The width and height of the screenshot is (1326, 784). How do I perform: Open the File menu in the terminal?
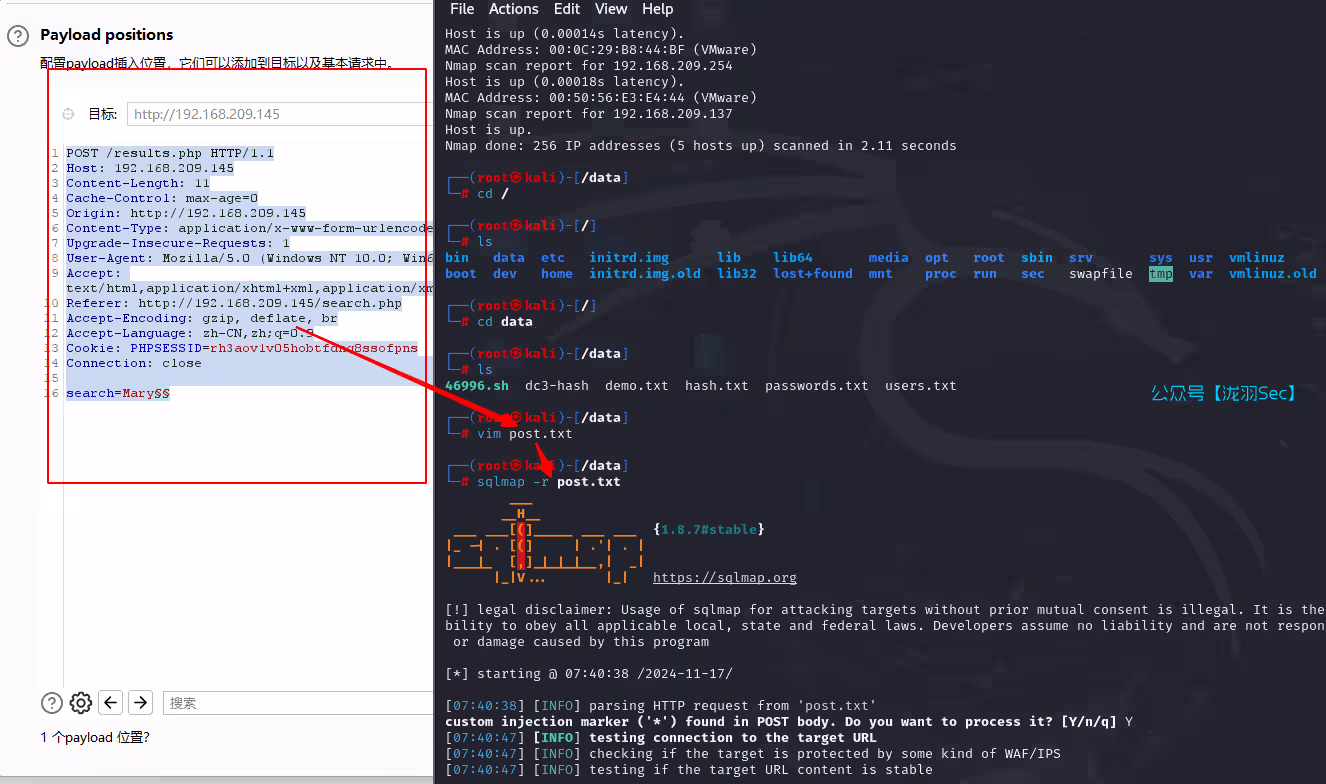(462, 9)
